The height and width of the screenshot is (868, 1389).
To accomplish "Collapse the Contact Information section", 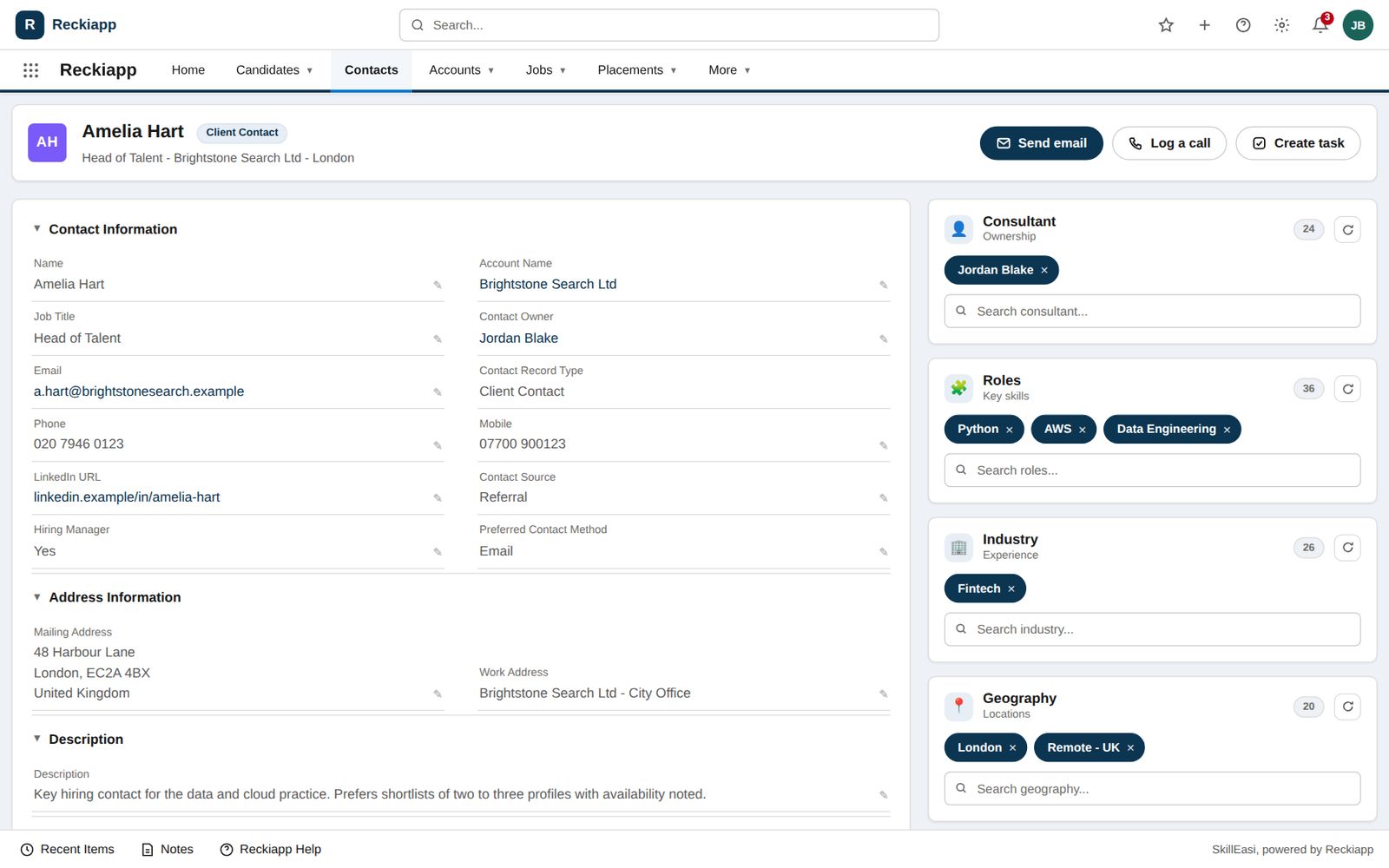I will pyautogui.click(x=37, y=229).
